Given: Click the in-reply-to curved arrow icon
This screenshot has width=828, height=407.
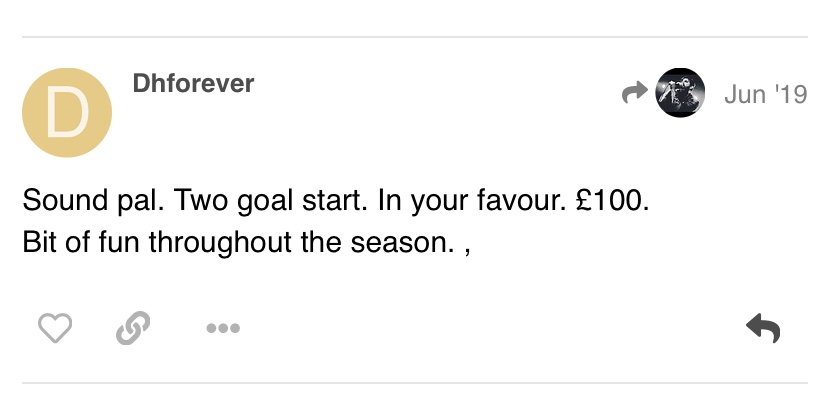Looking at the screenshot, I should point(635,92).
